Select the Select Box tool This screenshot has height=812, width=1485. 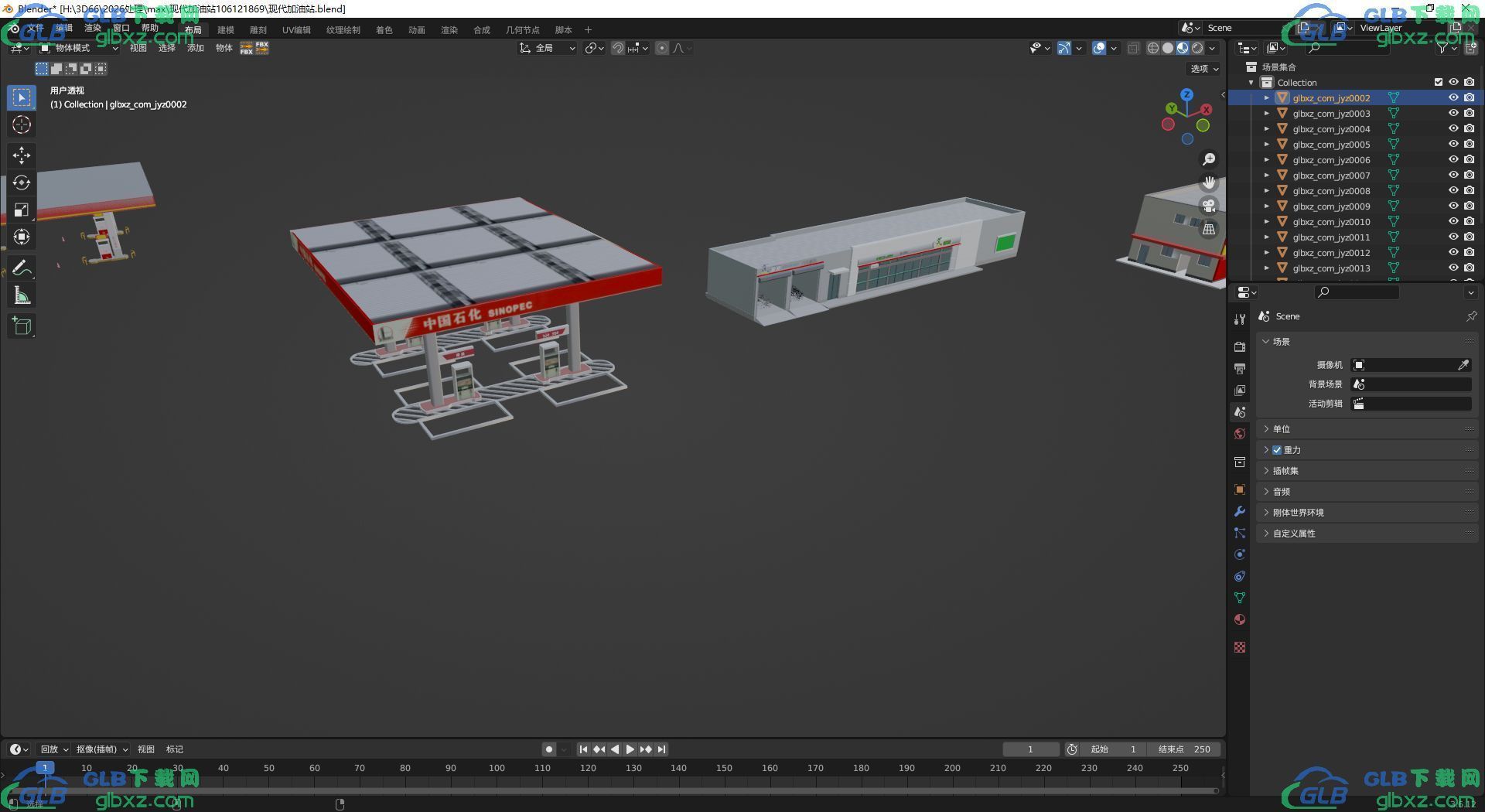click(22, 97)
